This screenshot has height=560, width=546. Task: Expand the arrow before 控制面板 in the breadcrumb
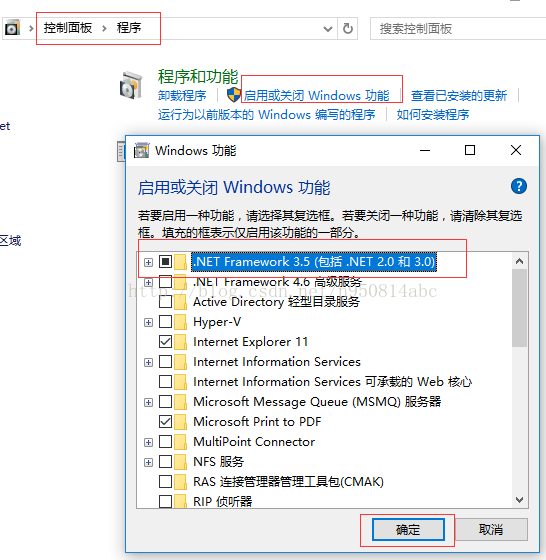pos(31,28)
